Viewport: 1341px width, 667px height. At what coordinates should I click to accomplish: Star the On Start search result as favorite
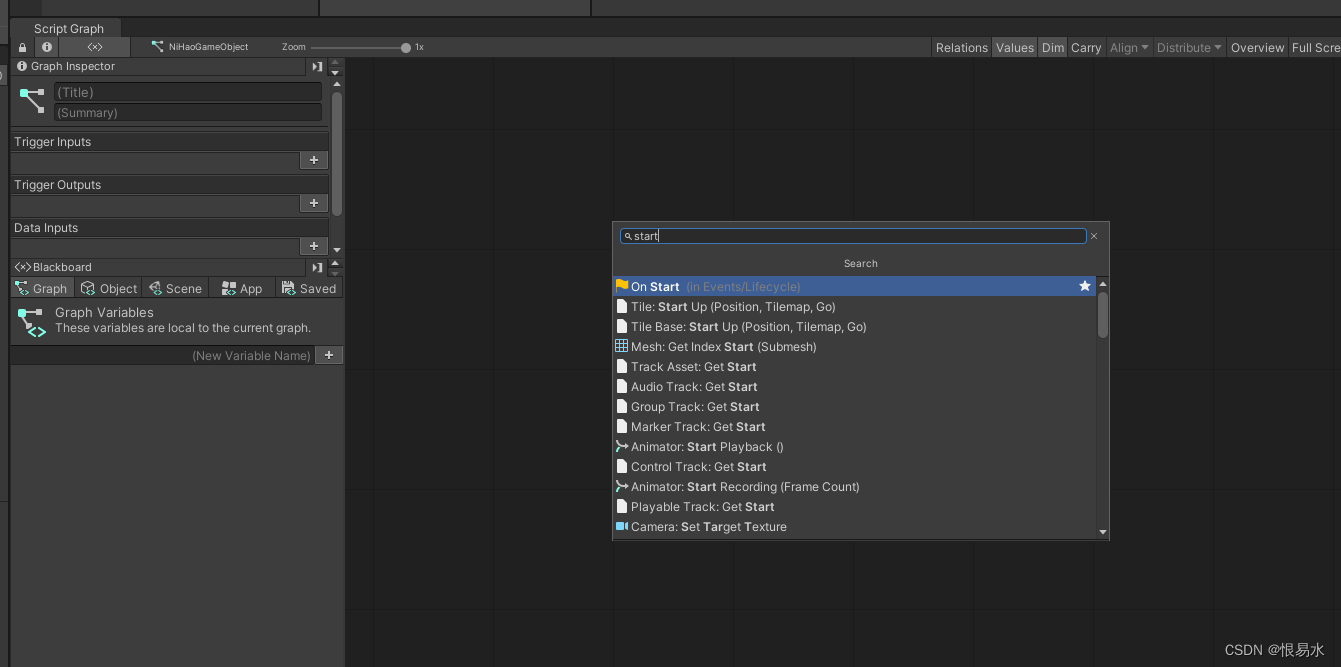click(x=1085, y=286)
